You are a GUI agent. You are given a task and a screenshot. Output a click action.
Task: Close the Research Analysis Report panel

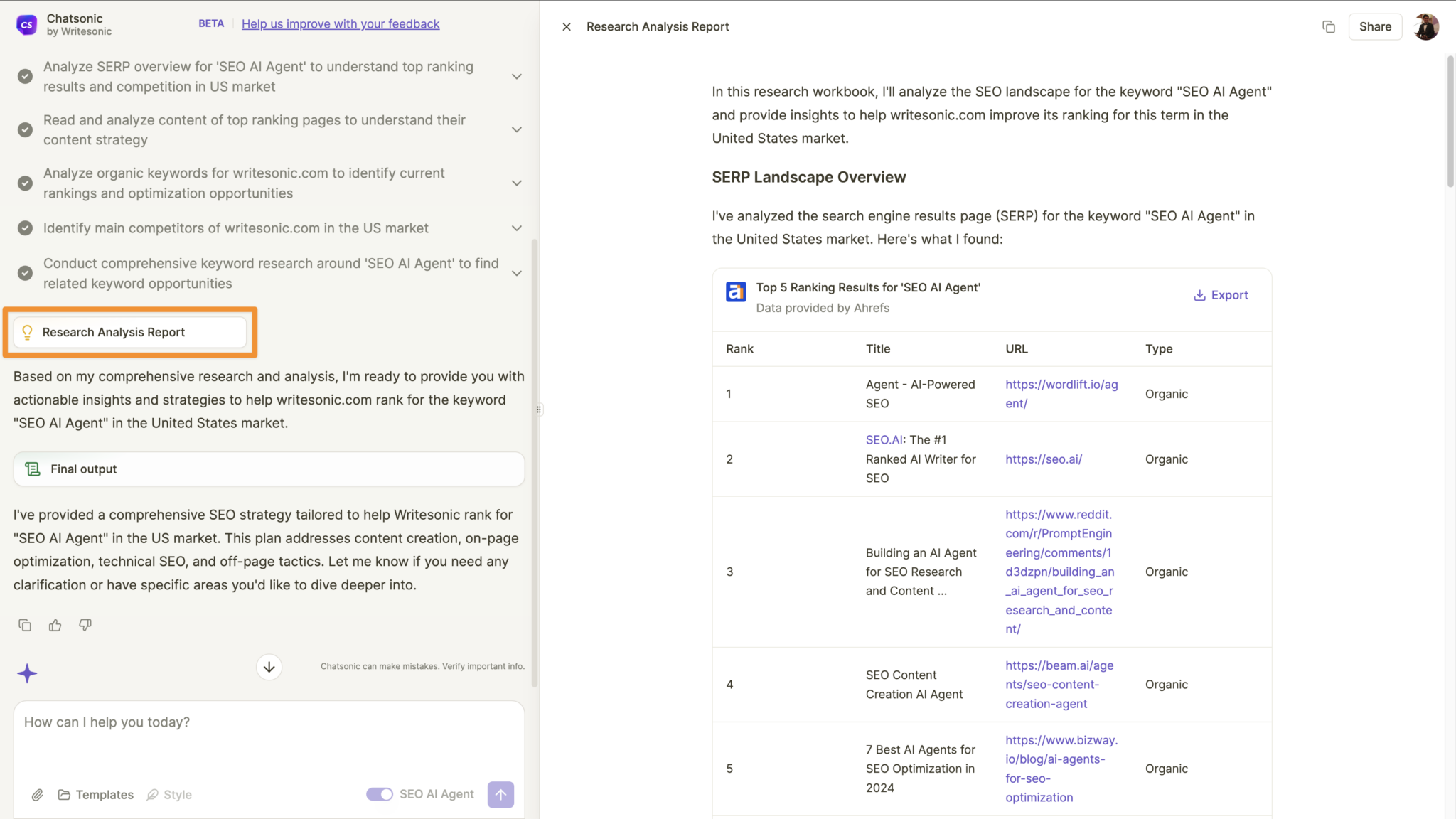coord(567,26)
